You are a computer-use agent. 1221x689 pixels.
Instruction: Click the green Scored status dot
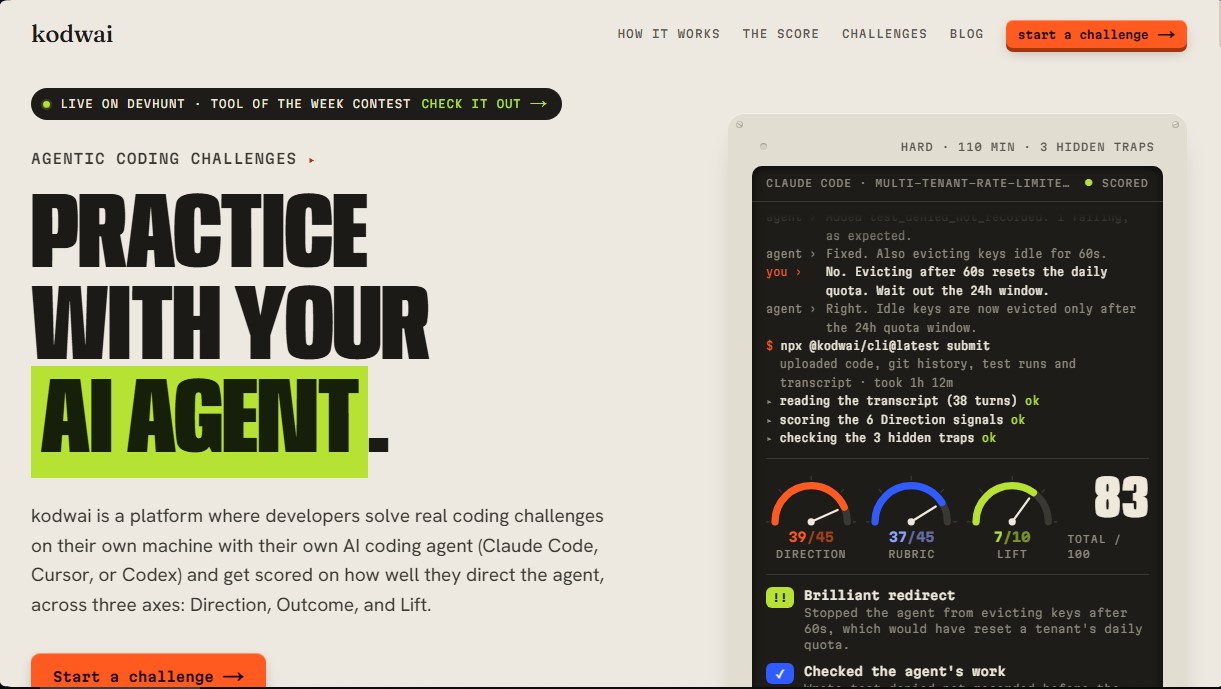(x=1089, y=184)
